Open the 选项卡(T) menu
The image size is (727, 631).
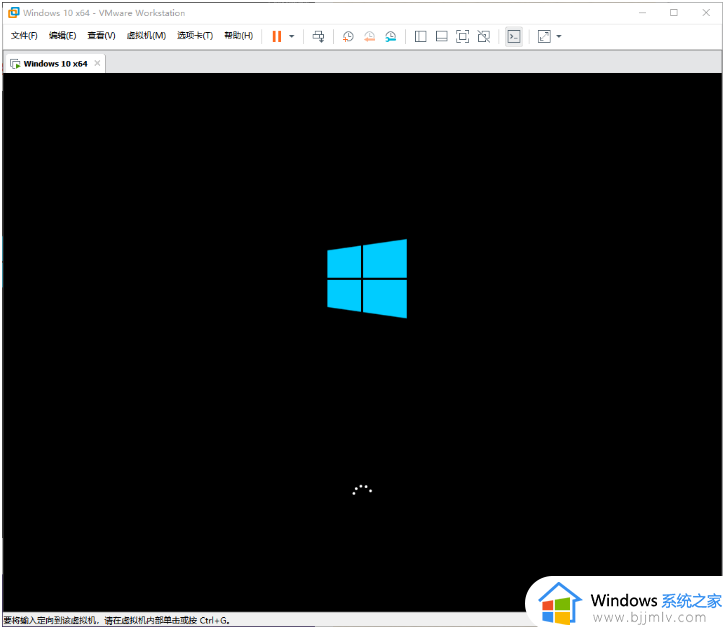point(195,36)
